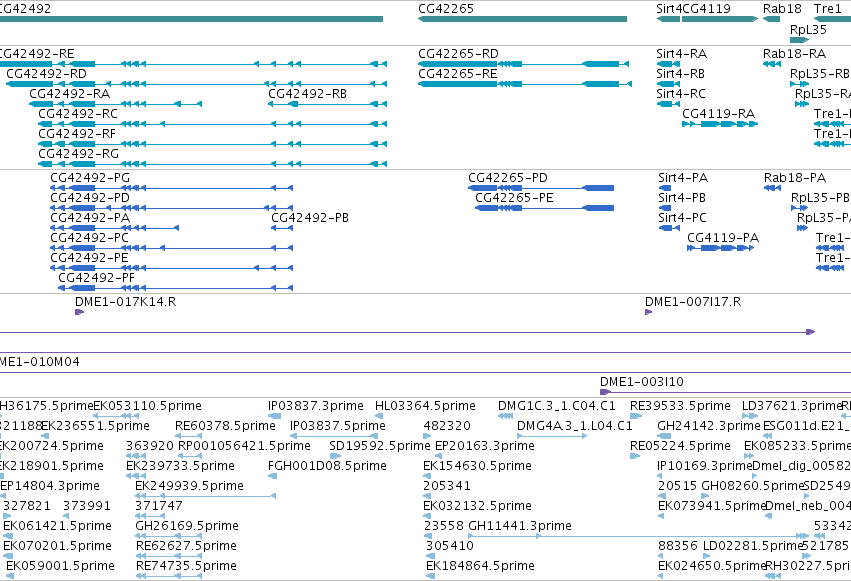The image size is (851, 581).
Task: Open protein CG42265-PE
Action: tap(544, 208)
